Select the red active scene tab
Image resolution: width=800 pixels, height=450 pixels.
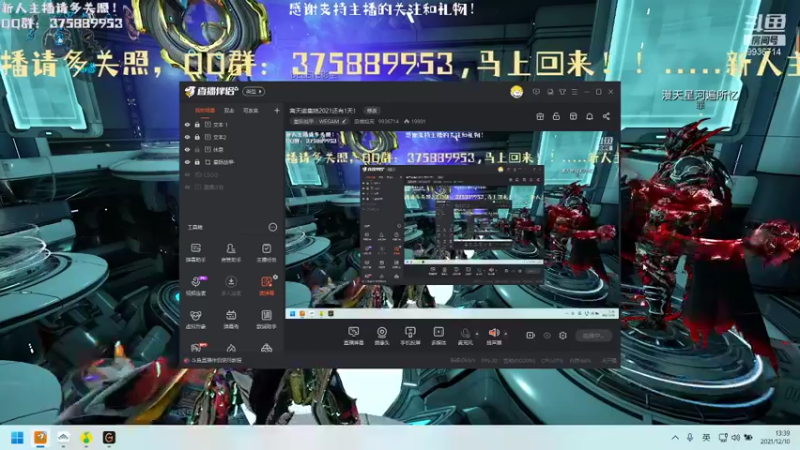pyautogui.click(x=205, y=110)
